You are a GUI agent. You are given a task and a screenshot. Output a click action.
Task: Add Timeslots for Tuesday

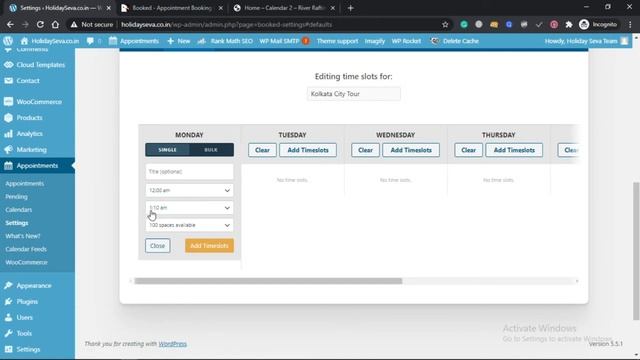point(308,150)
